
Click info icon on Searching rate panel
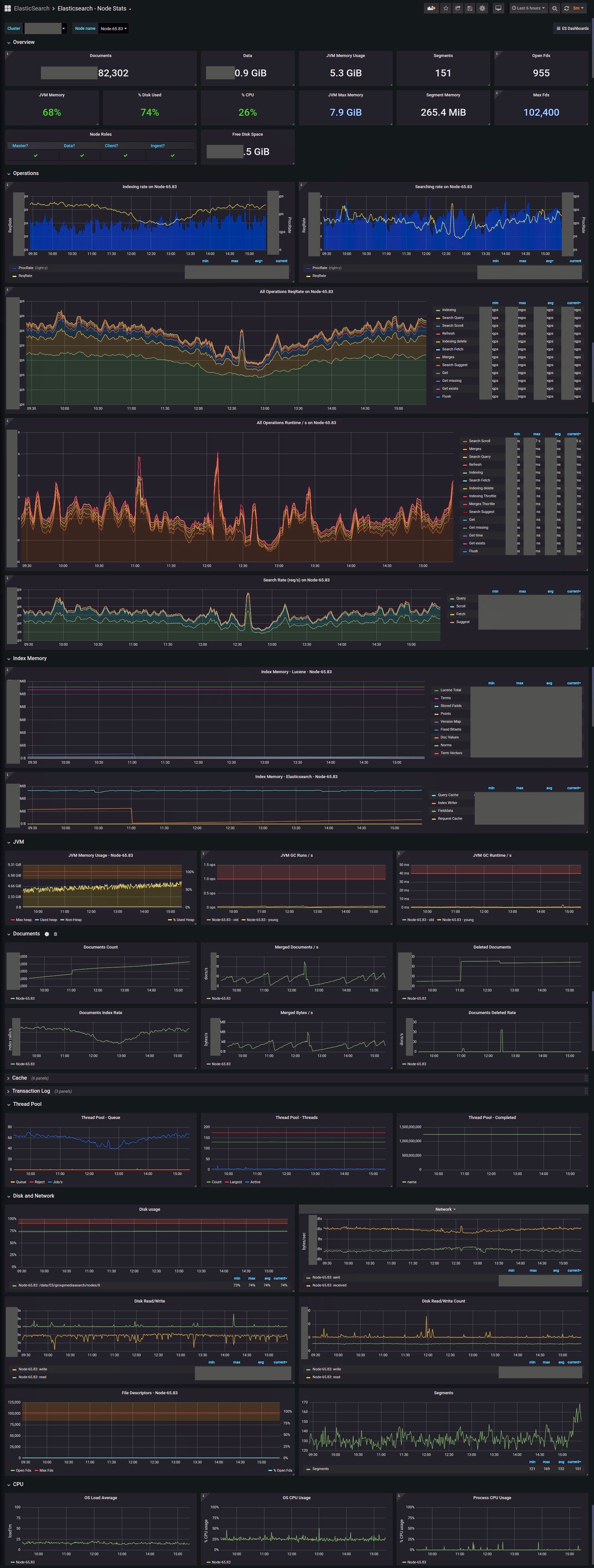click(x=301, y=185)
